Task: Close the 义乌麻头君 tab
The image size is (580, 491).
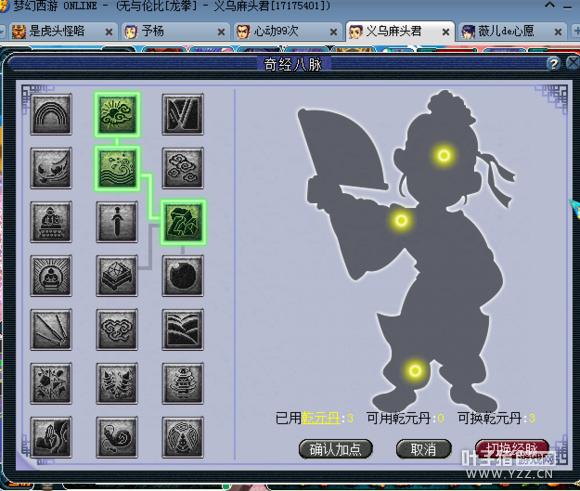Action: [446, 32]
